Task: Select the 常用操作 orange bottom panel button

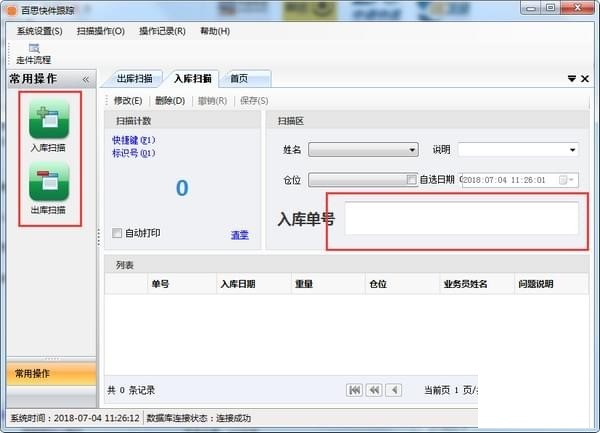Action: coord(51,374)
